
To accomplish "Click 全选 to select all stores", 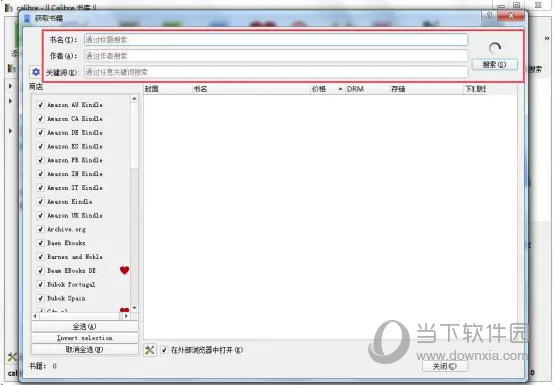I will coord(85,326).
